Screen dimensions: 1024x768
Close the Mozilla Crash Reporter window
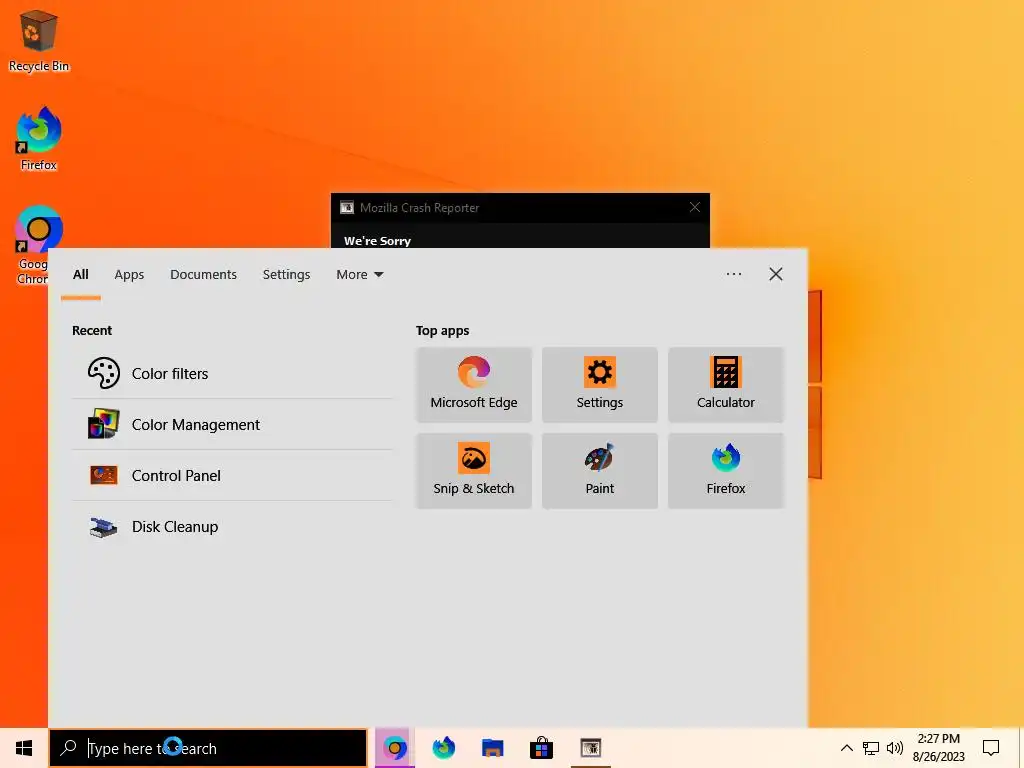694,208
